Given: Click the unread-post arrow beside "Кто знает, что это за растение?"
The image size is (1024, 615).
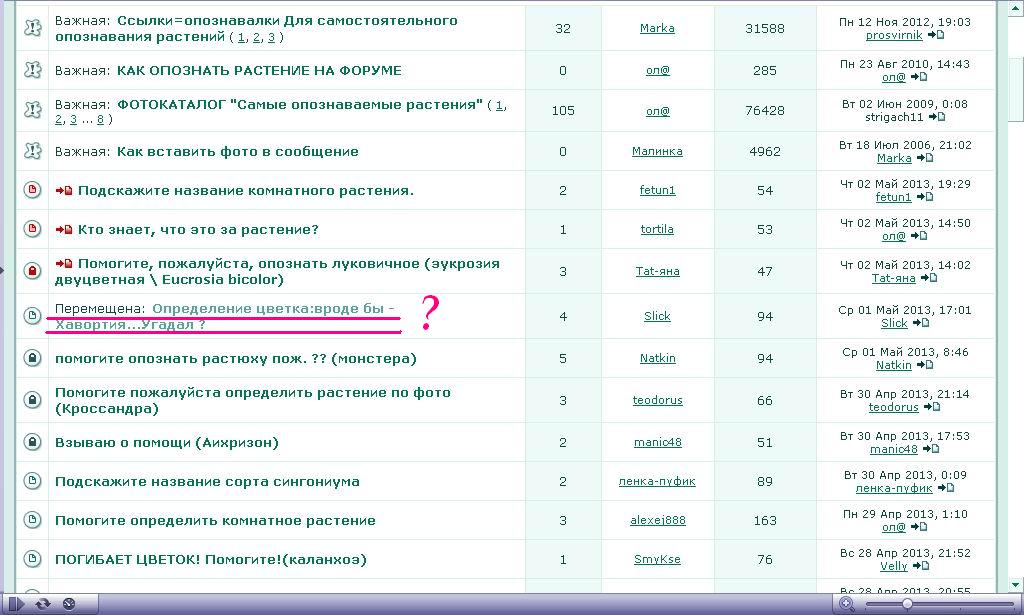Looking at the screenshot, I should point(65,230).
